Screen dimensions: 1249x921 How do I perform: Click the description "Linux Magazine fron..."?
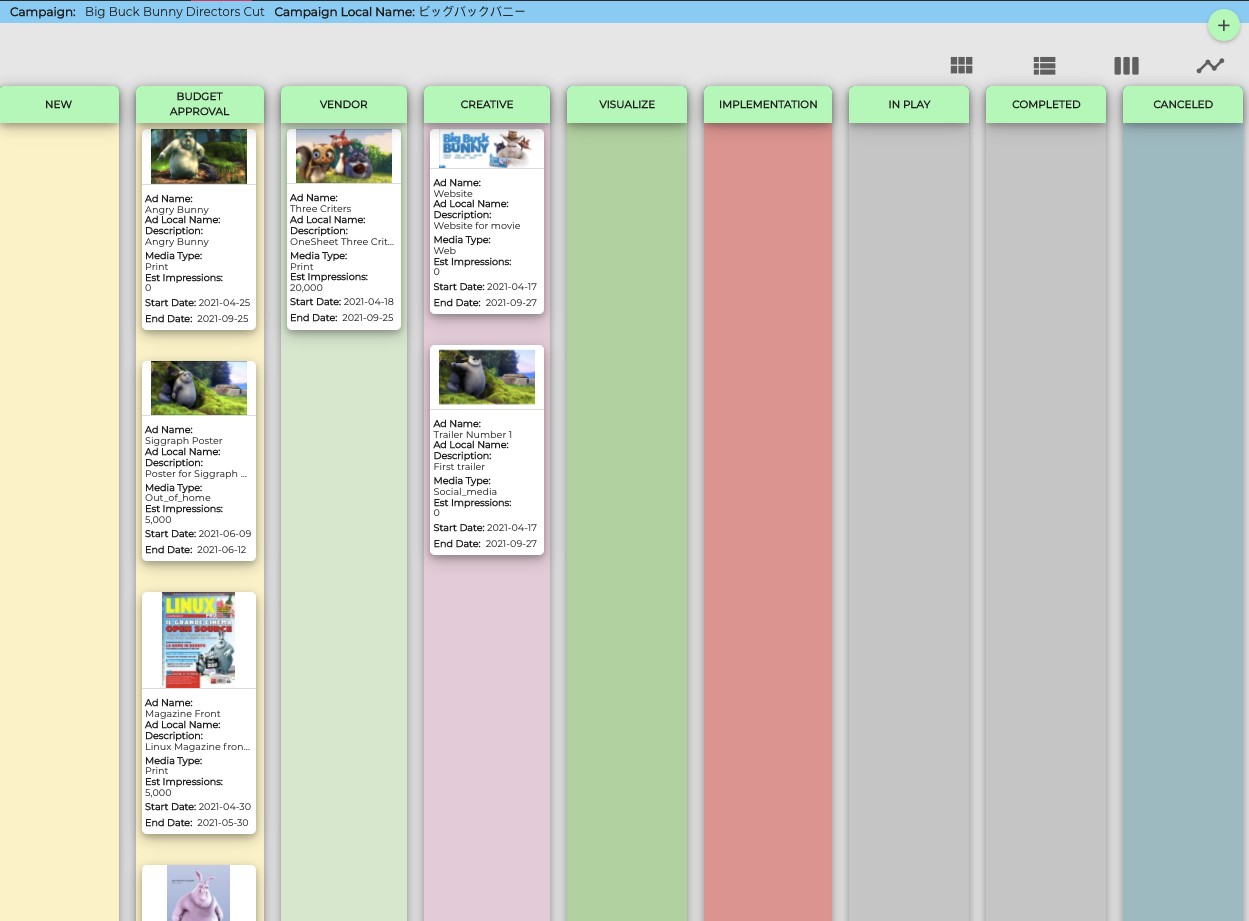[198, 747]
